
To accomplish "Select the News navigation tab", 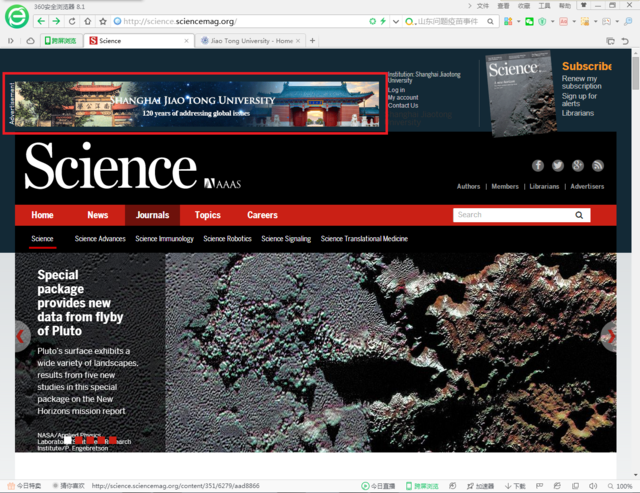I will coord(98,215).
